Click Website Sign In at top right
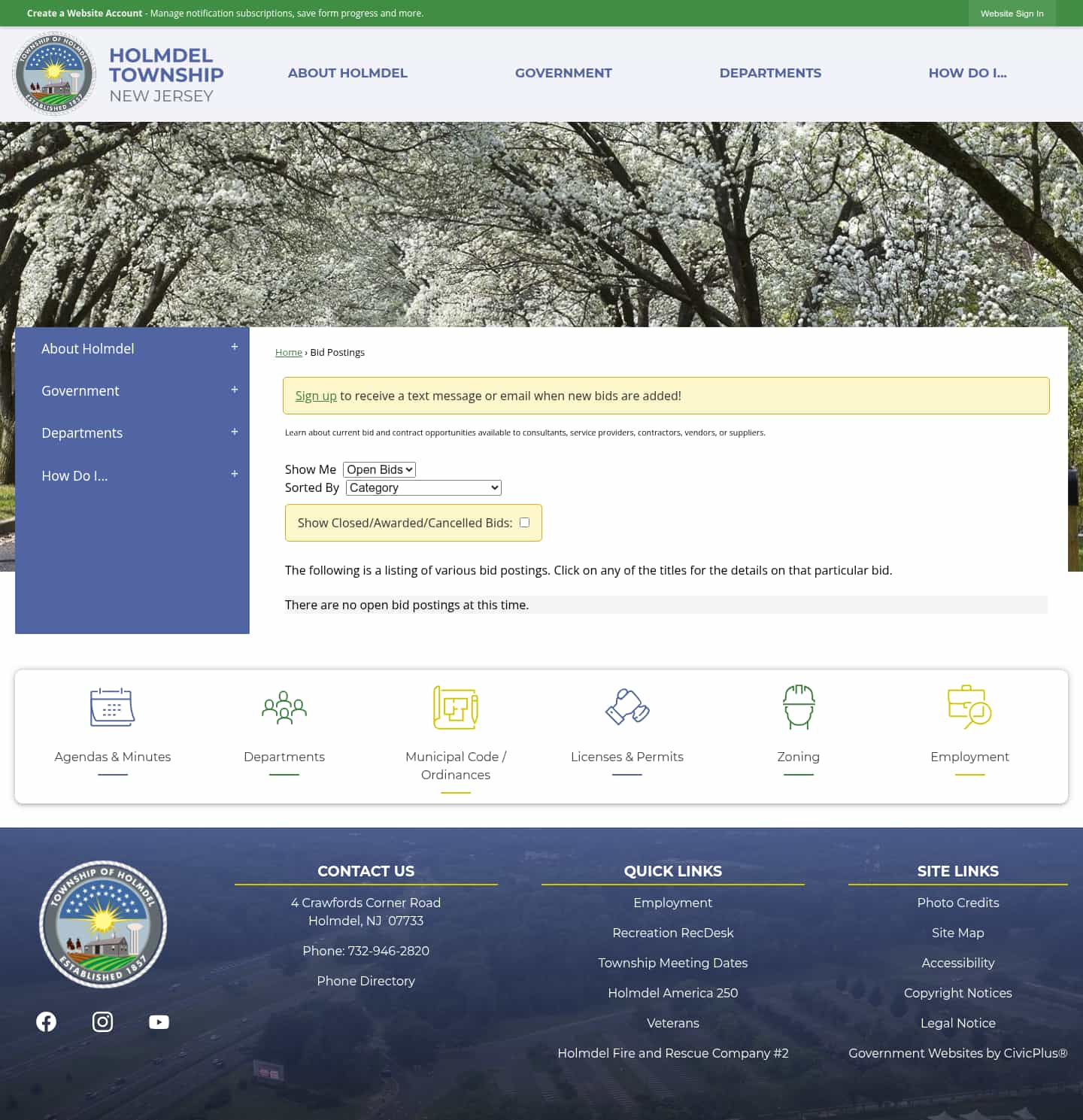The image size is (1083, 1120). pos(1012,13)
